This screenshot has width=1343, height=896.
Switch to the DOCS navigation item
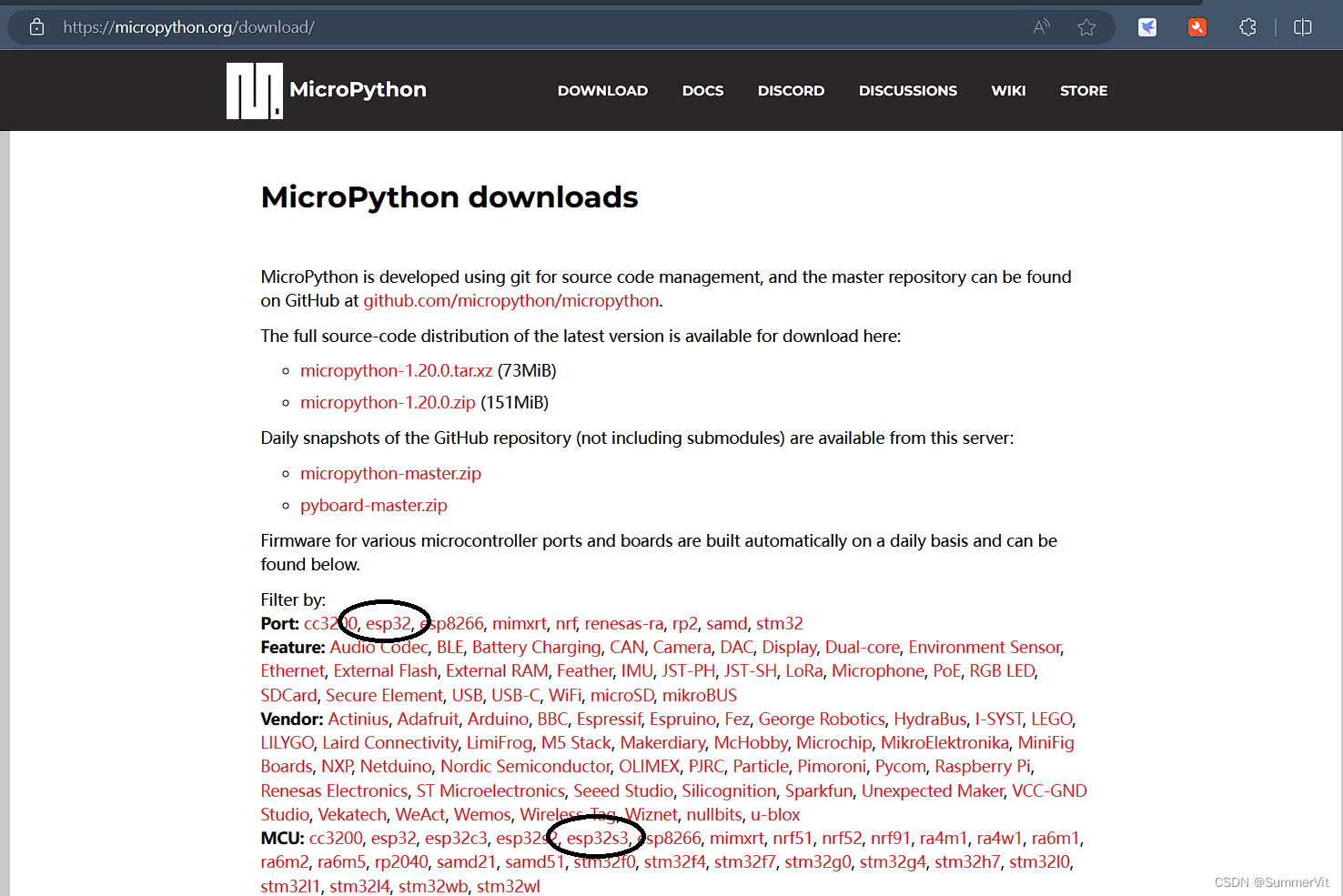pos(702,90)
